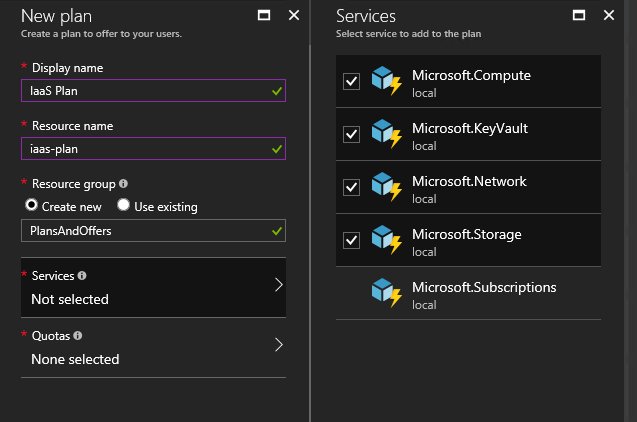Click the Microsoft.Storage service icon

coord(386,240)
